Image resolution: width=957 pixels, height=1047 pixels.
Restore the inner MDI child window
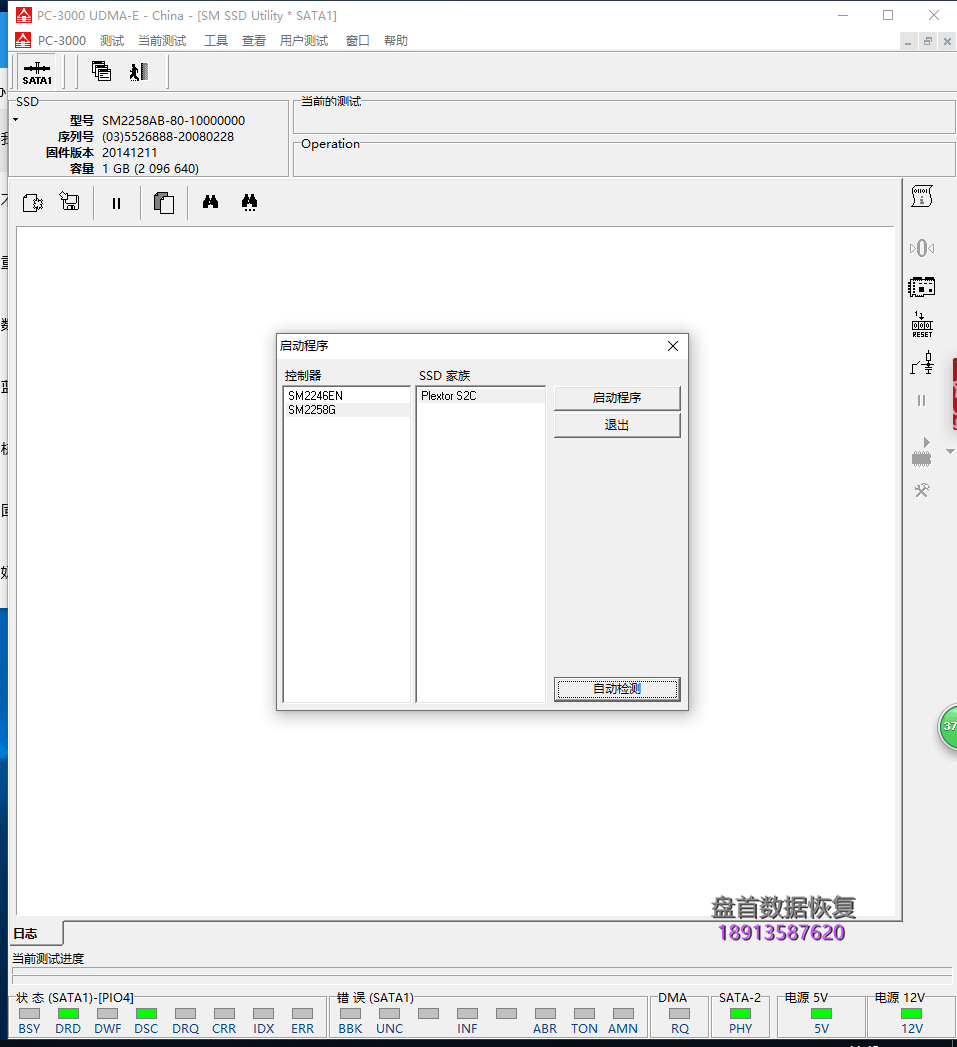click(x=928, y=41)
